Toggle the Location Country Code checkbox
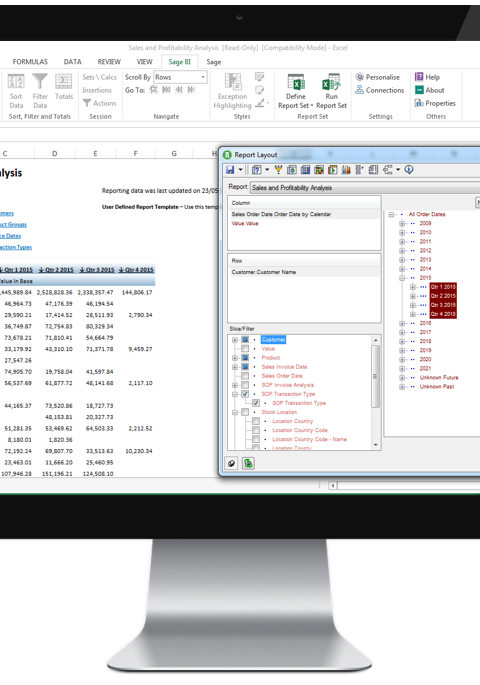This screenshot has width=480, height=685. pos(256,430)
